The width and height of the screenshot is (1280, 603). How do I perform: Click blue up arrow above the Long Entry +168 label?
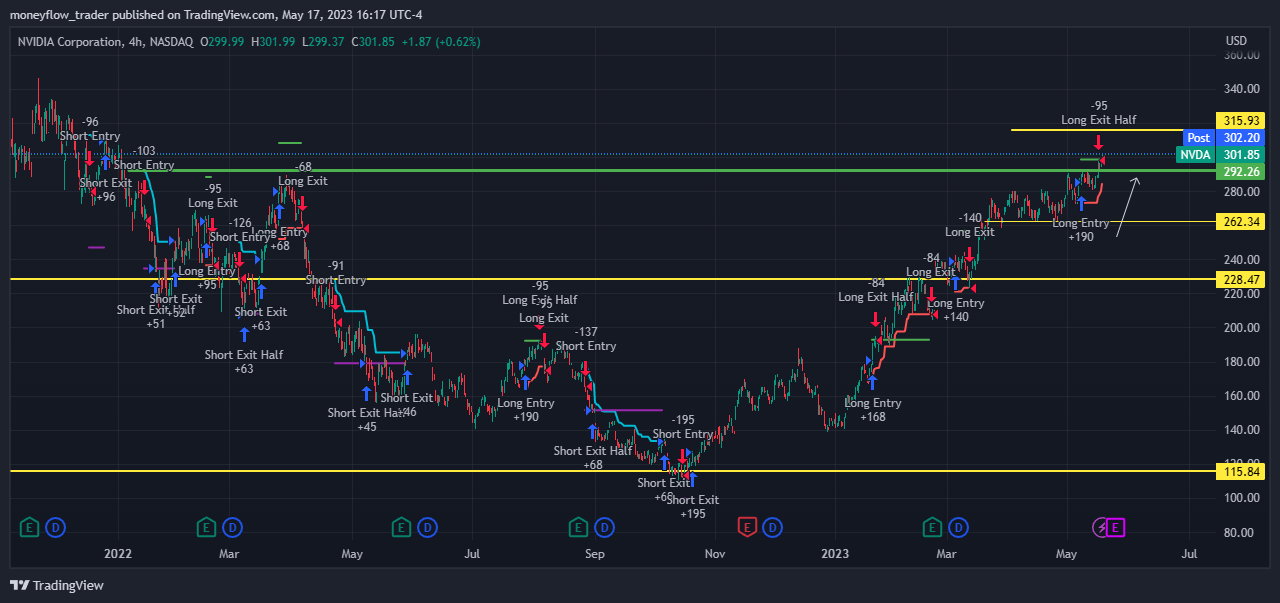click(x=872, y=381)
